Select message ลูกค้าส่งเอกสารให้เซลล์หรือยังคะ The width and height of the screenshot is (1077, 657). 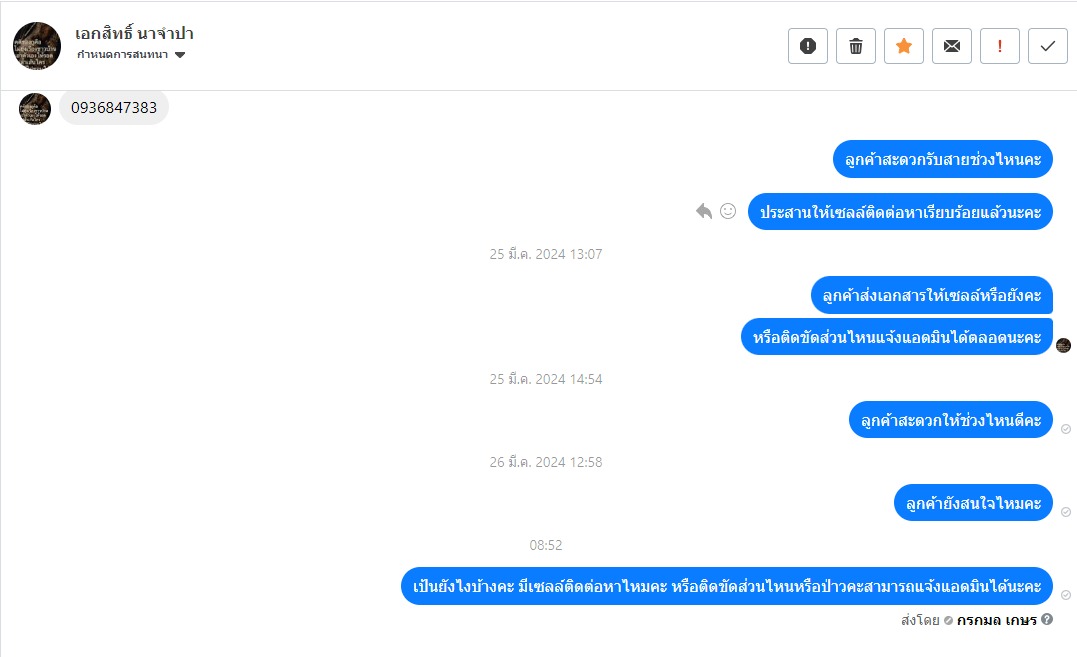(x=932, y=295)
